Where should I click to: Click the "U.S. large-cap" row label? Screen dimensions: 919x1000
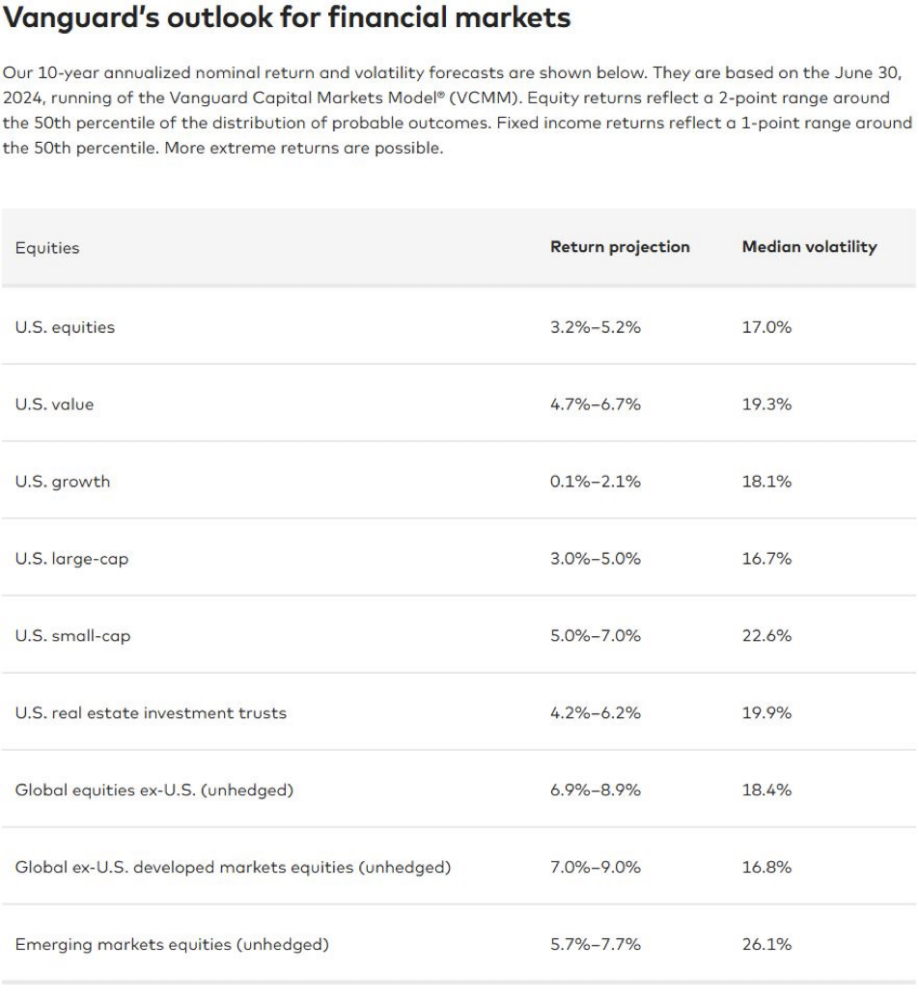pos(71,559)
